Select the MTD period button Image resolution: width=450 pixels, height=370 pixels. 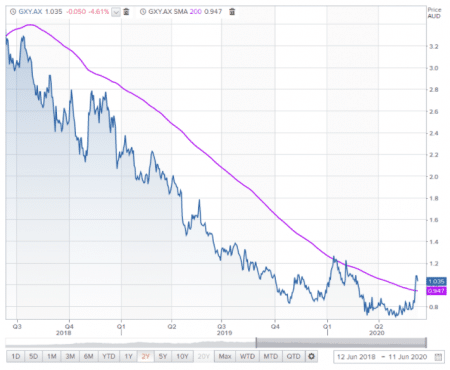[x=271, y=356]
